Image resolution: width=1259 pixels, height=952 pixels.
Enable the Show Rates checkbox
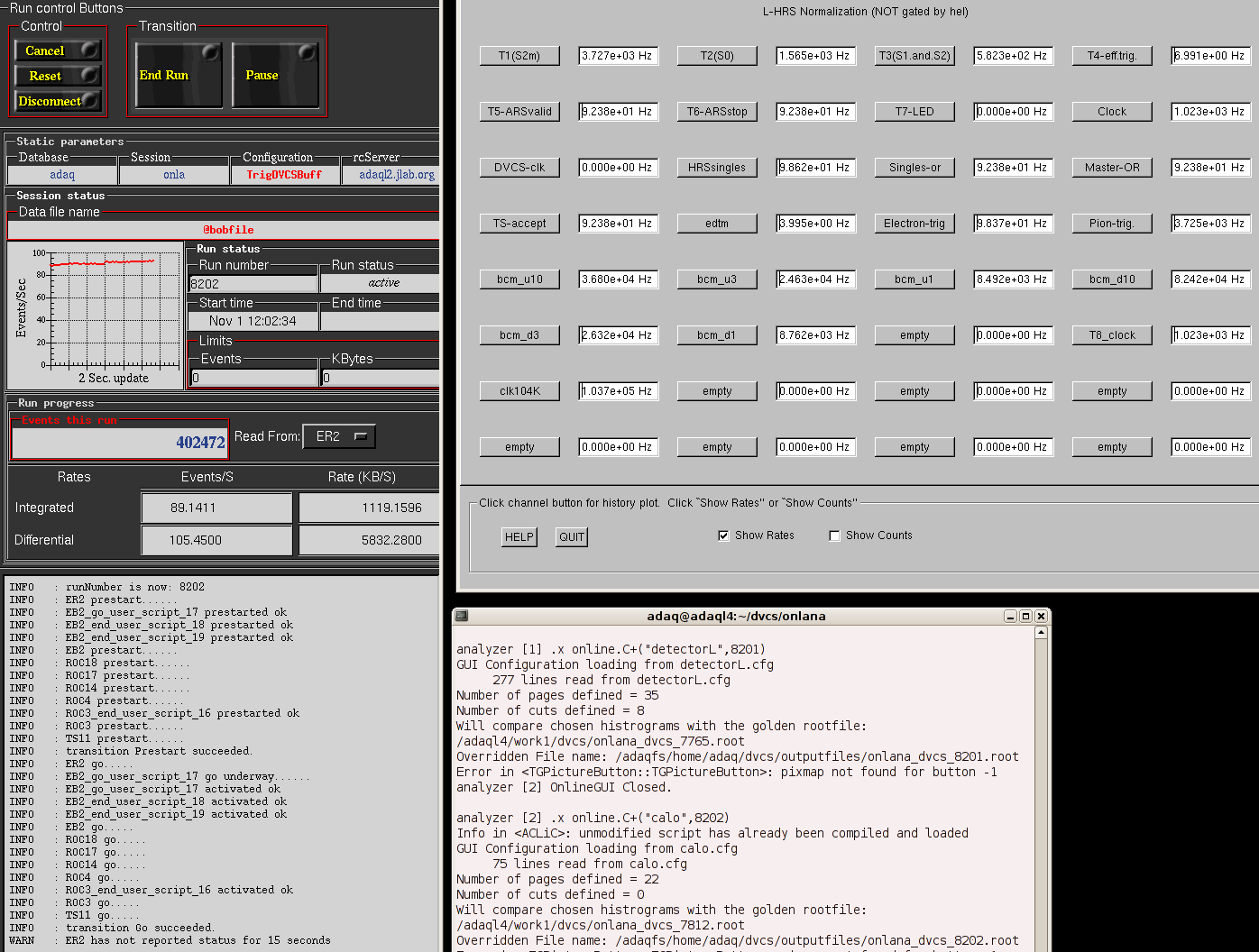coord(723,535)
